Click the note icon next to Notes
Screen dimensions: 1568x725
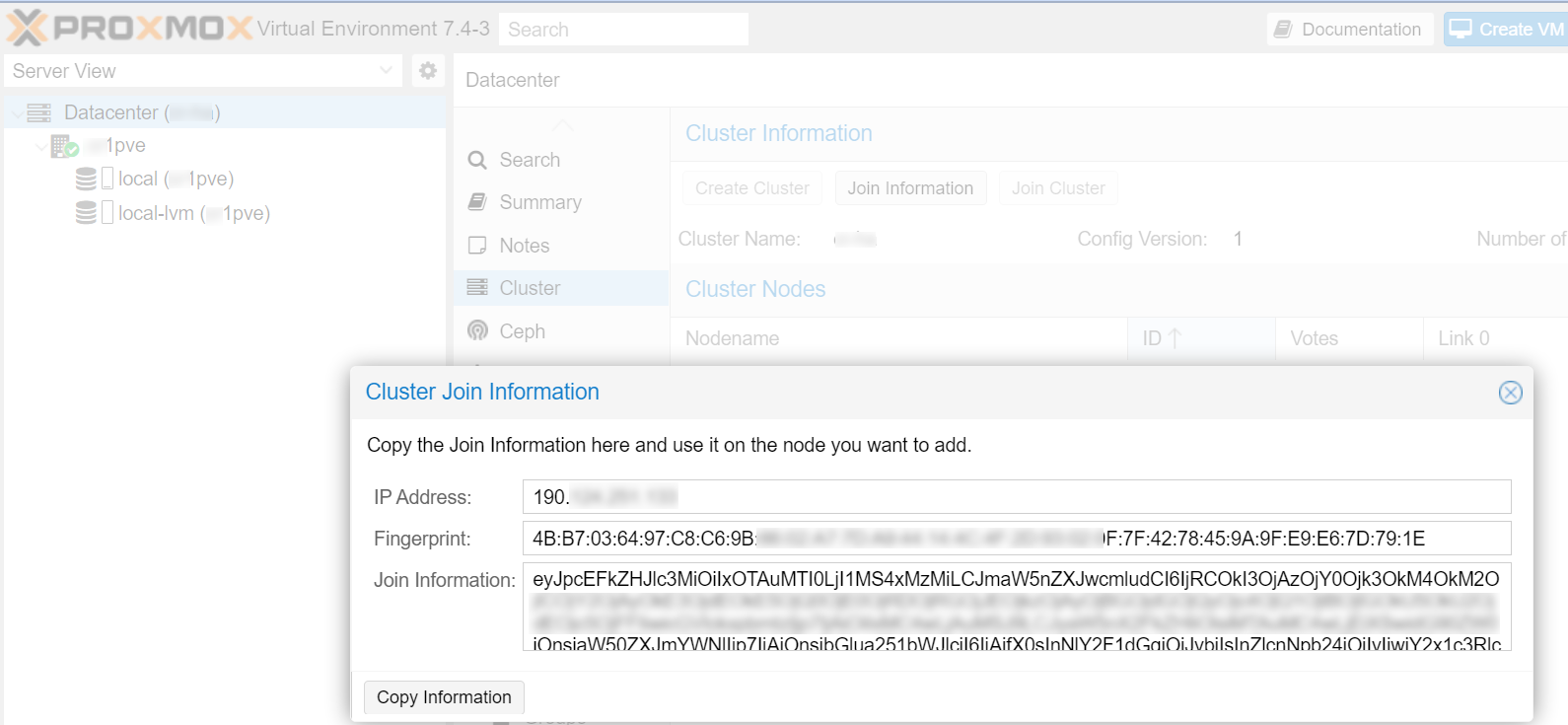[477, 246]
